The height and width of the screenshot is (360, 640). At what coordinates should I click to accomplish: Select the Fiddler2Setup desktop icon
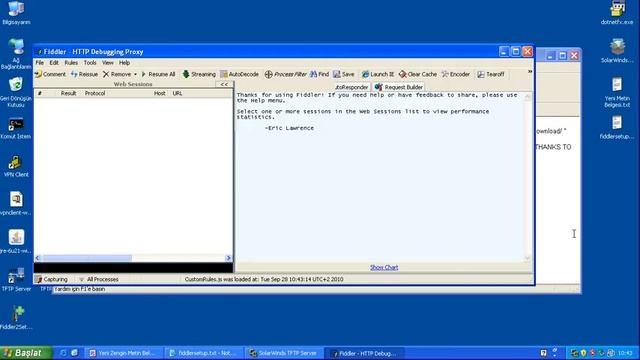point(16,318)
